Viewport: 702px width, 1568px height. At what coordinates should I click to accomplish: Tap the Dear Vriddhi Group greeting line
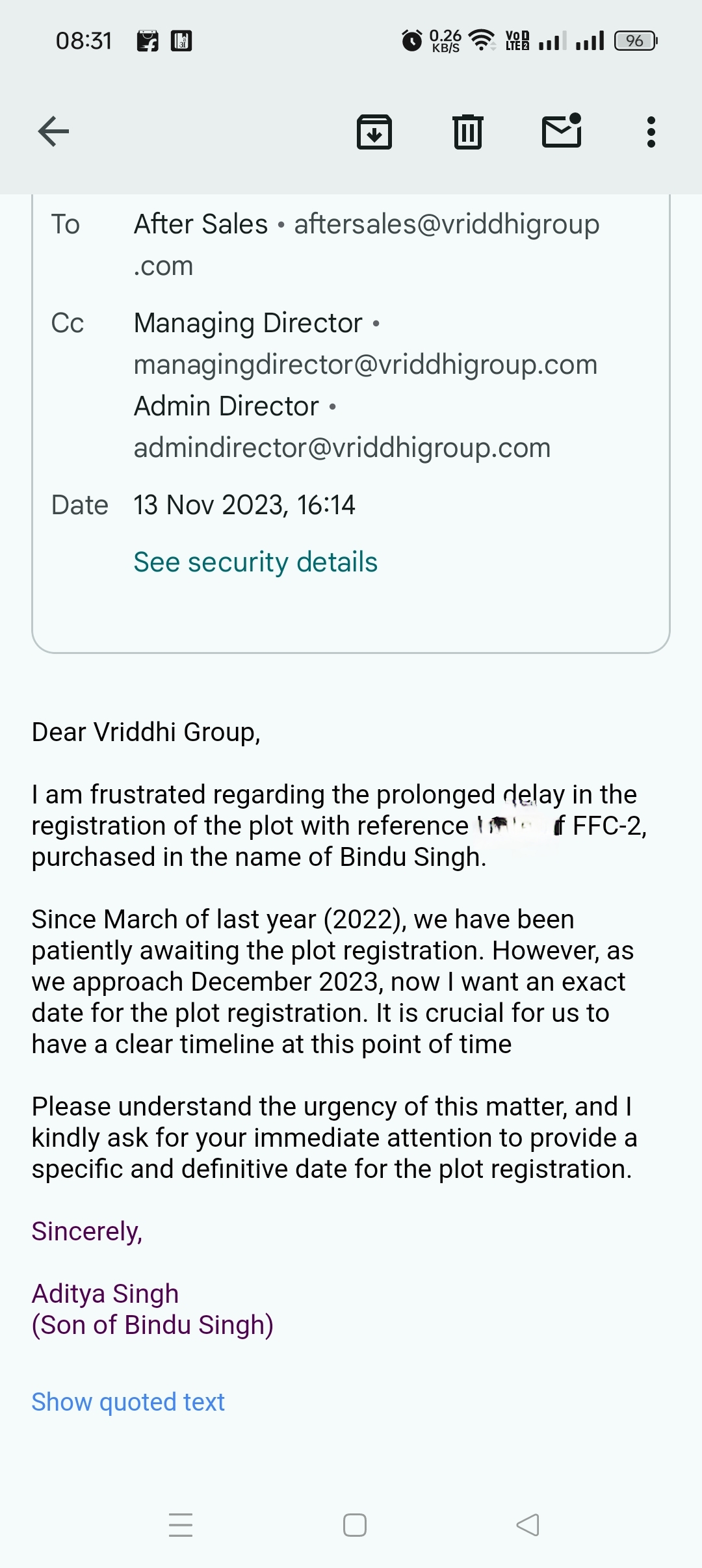(x=146, y=732)
